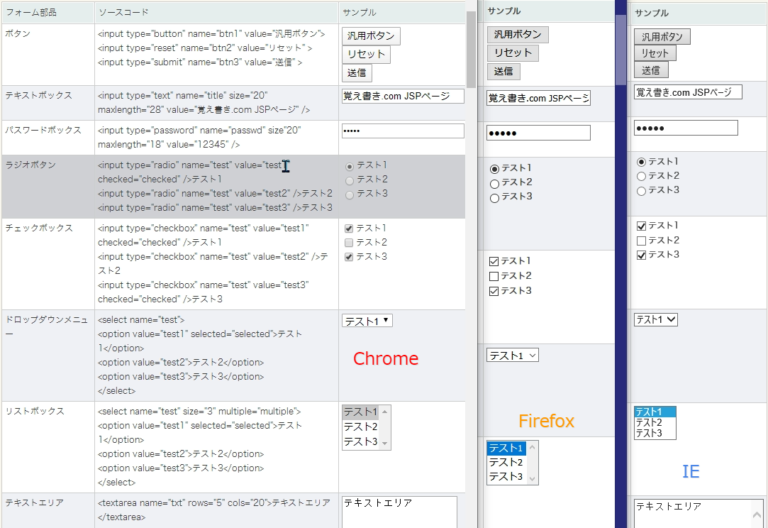Open the テスト1 dropdown in the Chrome sample
Viewport: 768px width, 528px height.
click(367, 321)
